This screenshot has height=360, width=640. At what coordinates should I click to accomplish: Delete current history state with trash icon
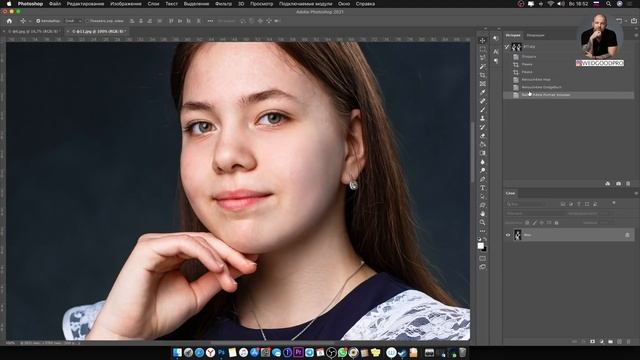point(628,184)
